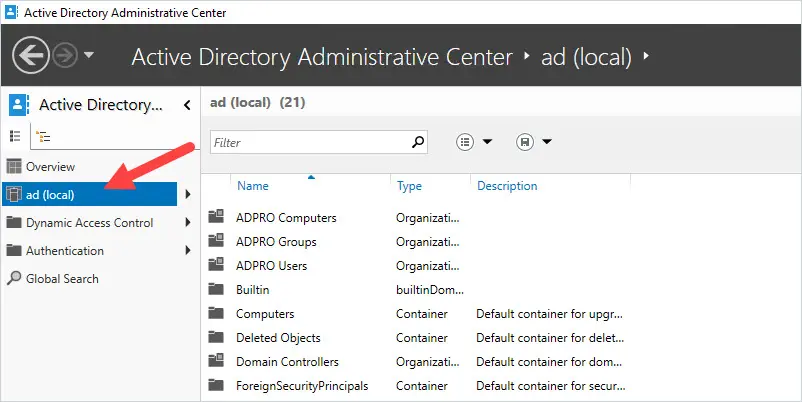Viewport: 802px width, 402px height.
Task: Select the ADPRO Groups row
Action: [x=417, y=242]
